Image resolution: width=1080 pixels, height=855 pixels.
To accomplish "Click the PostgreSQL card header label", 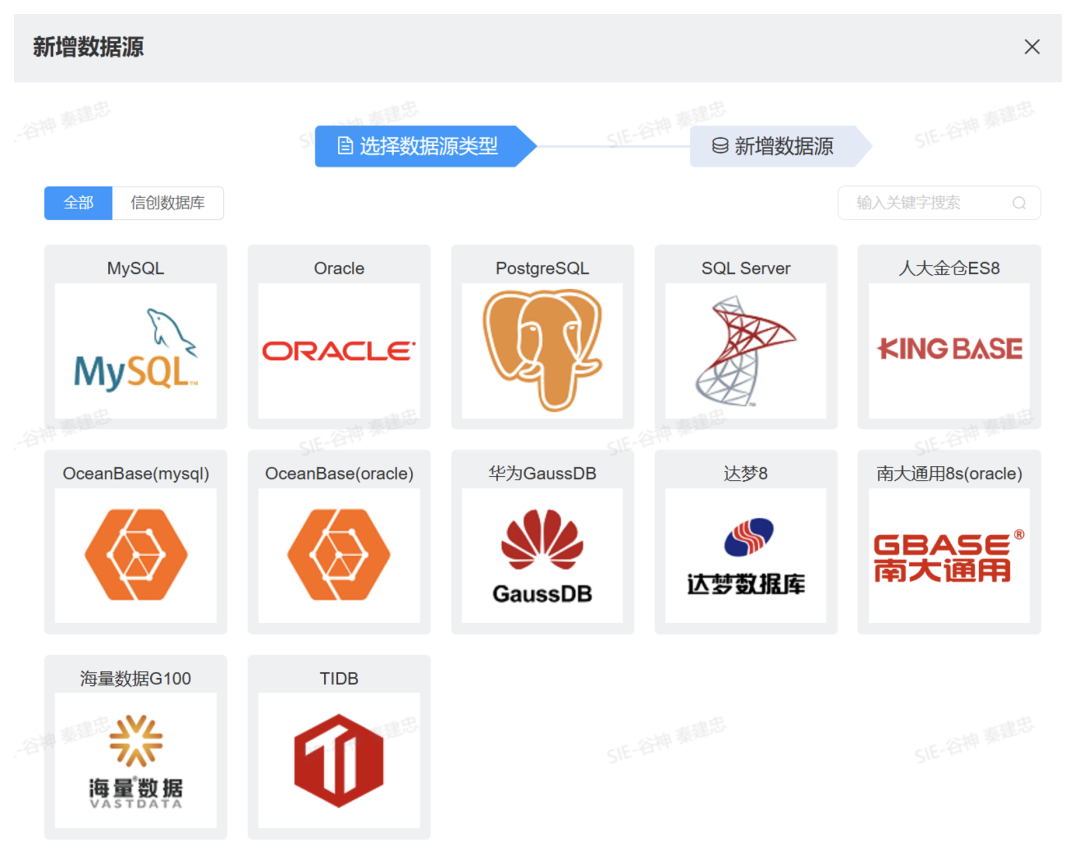I will [542, 267].
